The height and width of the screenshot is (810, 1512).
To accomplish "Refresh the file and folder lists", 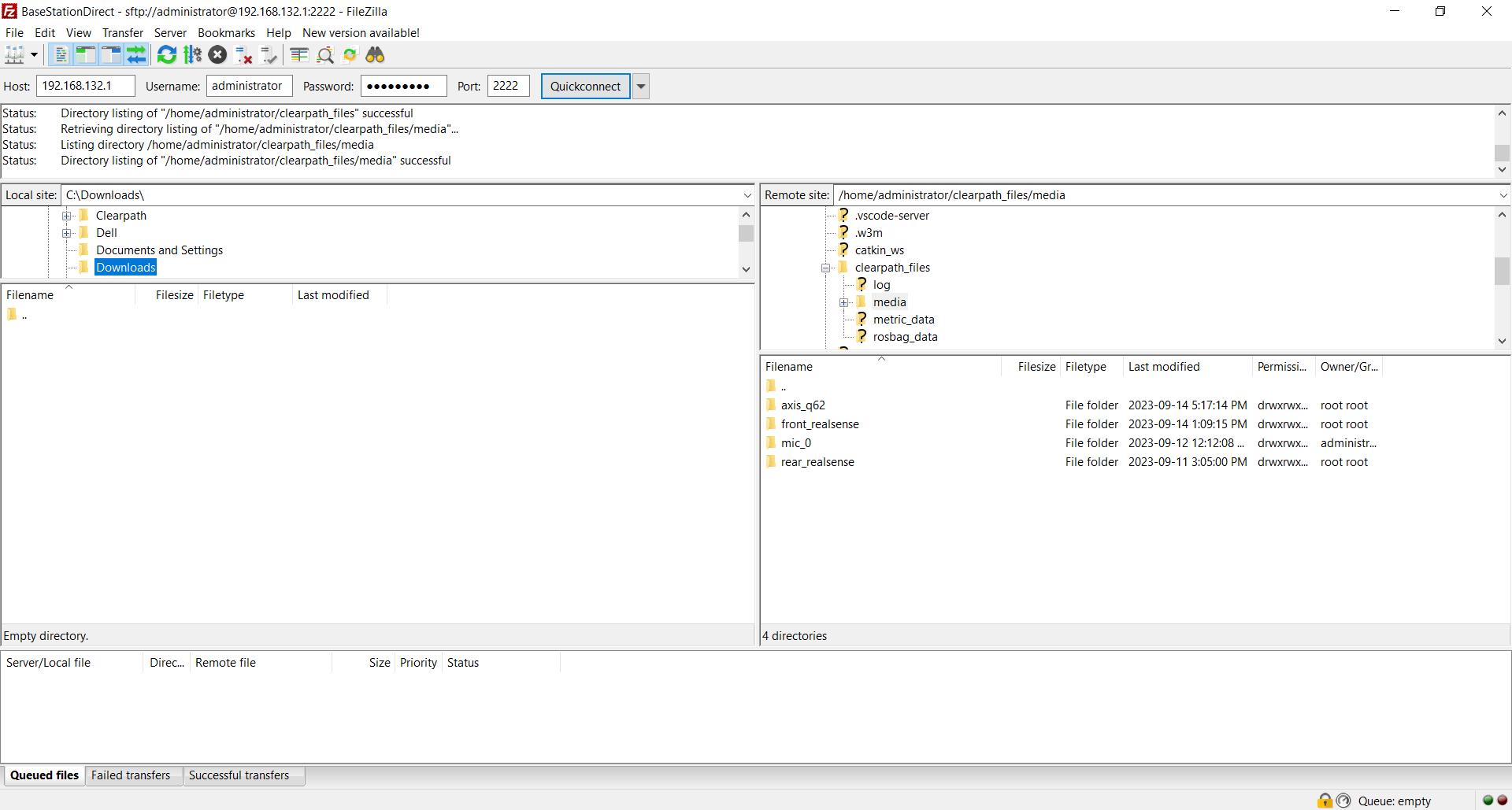I will [167, 55].
